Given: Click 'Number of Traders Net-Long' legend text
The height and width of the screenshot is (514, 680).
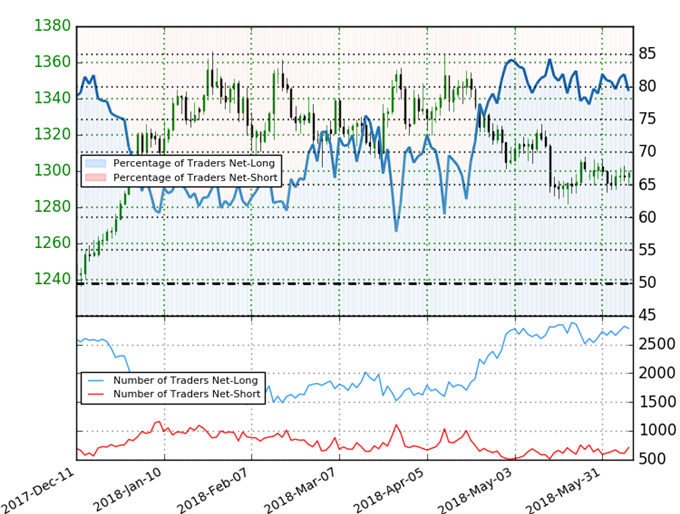Looking at the screenshot, I should pyautogui.click(x=186, y=380).
